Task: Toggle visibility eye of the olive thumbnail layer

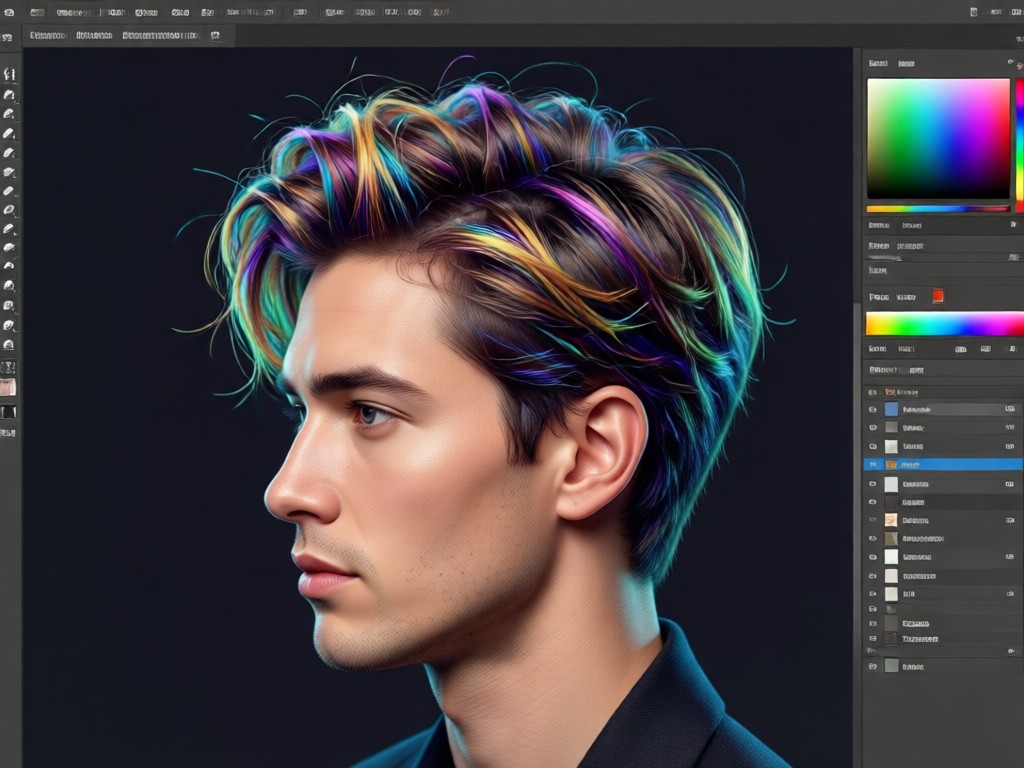Action: pyautogui.click(x=872, y=539)
